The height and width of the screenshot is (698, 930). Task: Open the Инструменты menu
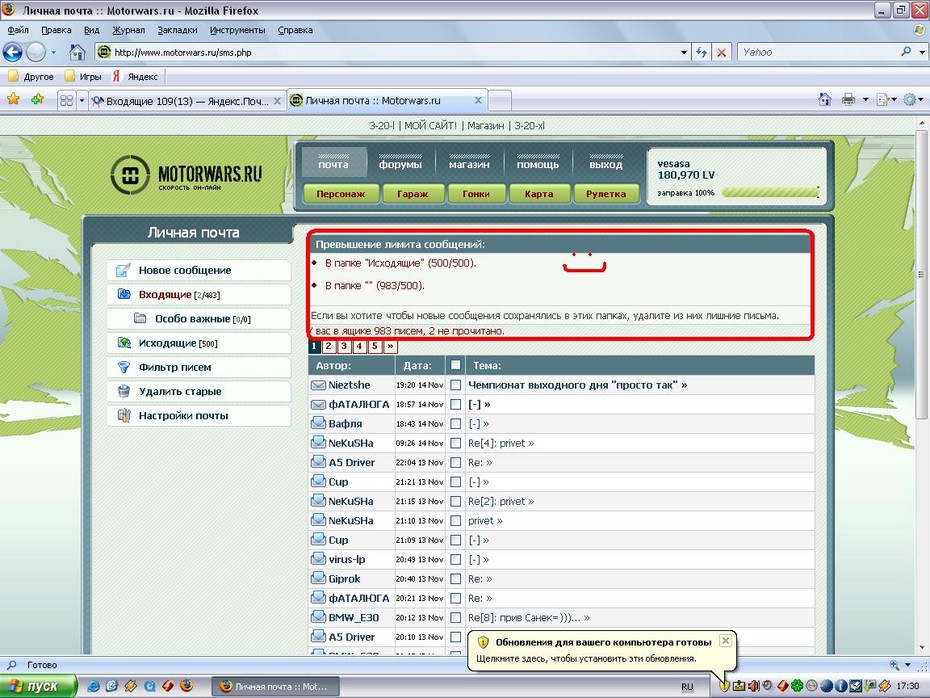click(x=237, y=30)
